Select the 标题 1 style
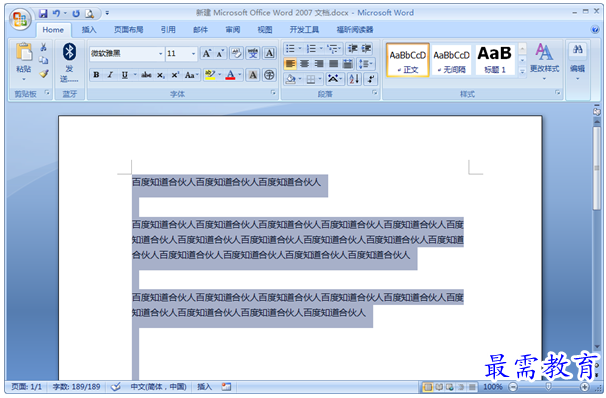Viewport: 606px width, 398px height. point(494,60)
